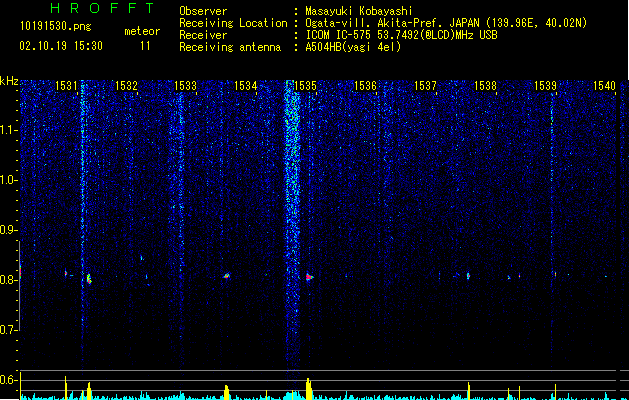The width and height of the screenshot is (629, 400).
Task: Click the Receiving antenna label
Action: click(x=230, y=47)
